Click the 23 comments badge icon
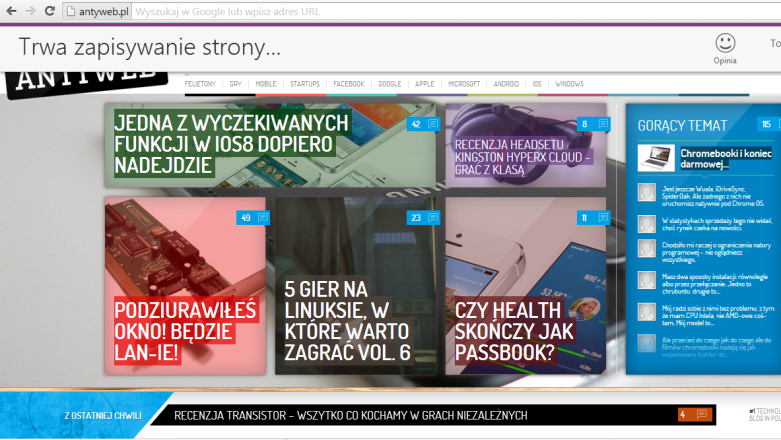The height and width of the screenshot is (440, 781). click(423, 218)
